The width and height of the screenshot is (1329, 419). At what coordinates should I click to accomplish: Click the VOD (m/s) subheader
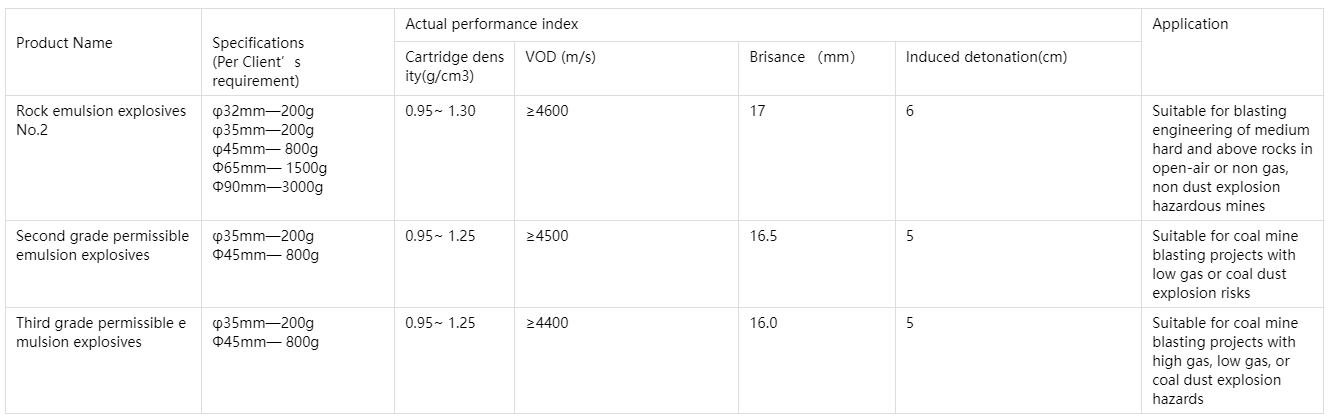point(560,57)
